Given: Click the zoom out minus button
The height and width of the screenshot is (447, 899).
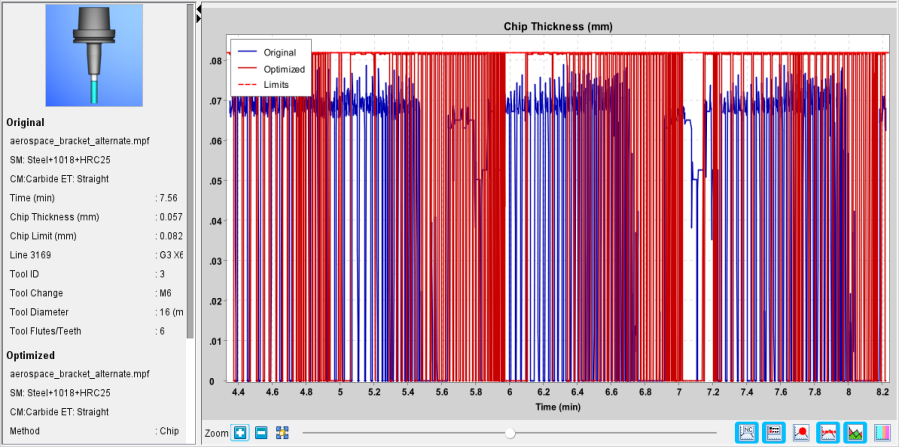Looking at the screenshot, I should [x=260, y=433].
